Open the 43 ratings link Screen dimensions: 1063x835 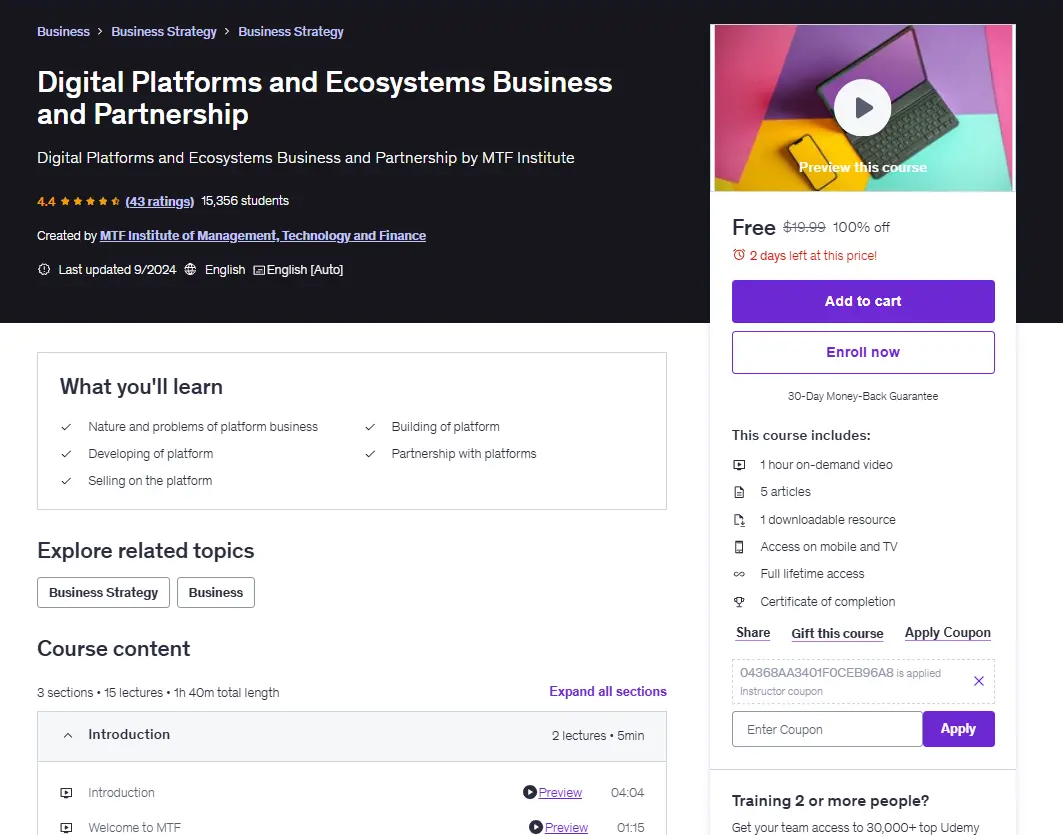(160, 201)
